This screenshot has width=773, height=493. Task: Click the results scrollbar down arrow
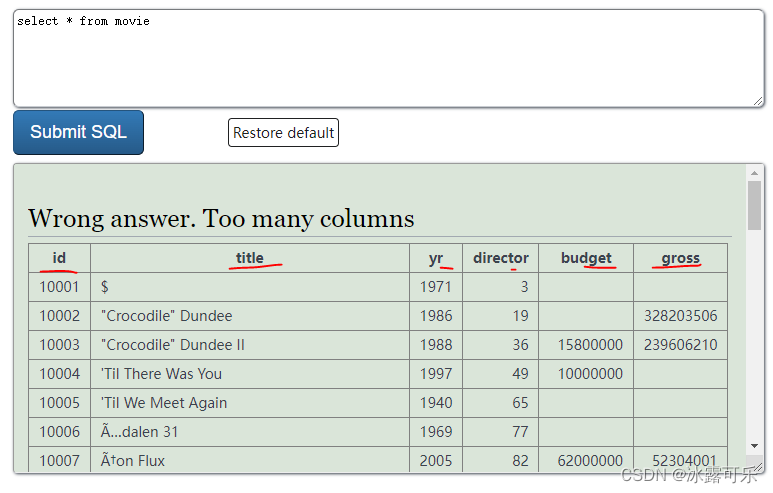pos(754,446)
